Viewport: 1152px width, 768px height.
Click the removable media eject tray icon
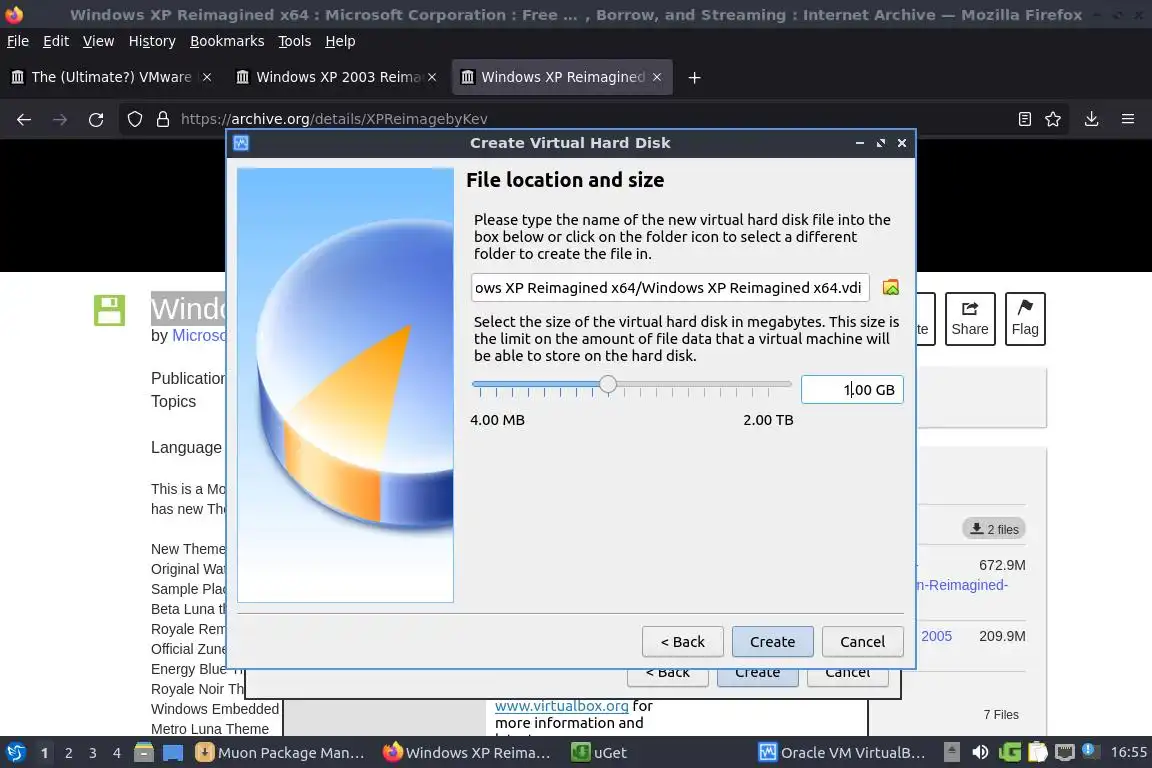pyautogui.click(x=951, y=753)
